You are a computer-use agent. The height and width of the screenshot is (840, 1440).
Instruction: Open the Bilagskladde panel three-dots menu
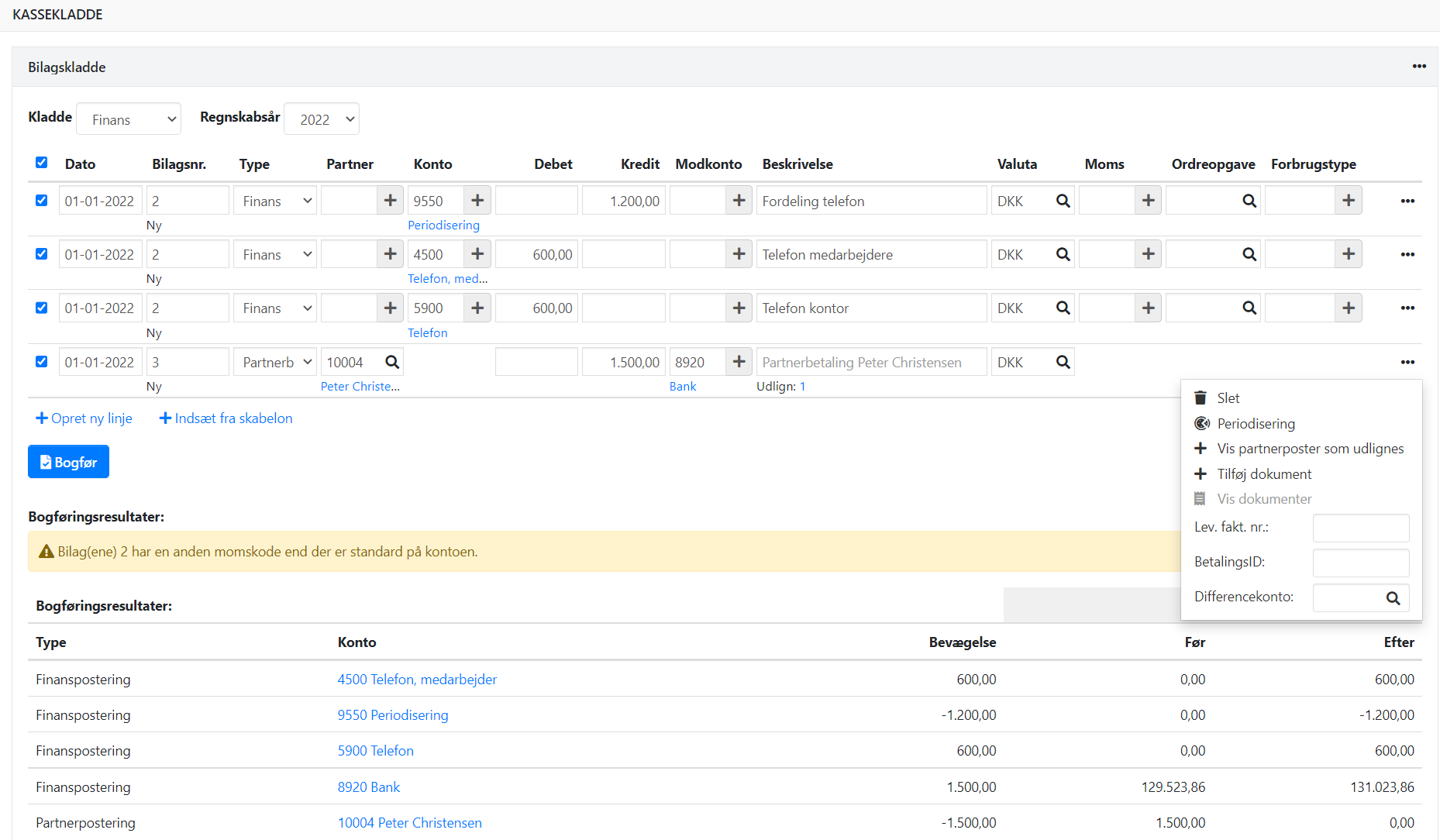1418,67
